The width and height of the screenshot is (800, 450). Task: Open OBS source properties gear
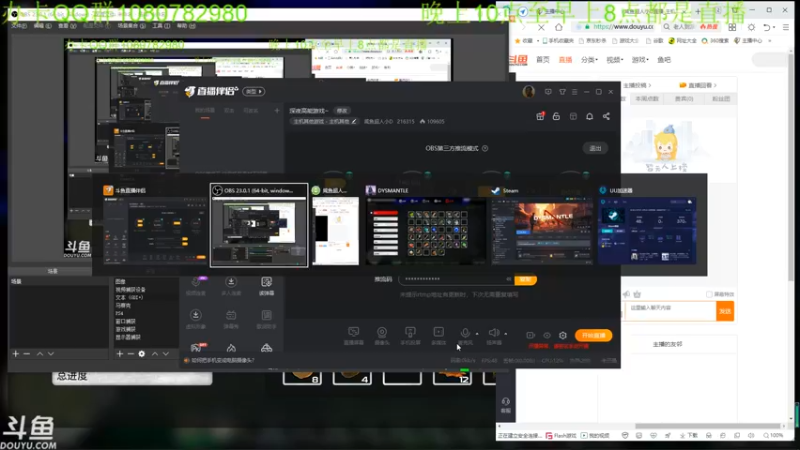click(x=142, y=354)
